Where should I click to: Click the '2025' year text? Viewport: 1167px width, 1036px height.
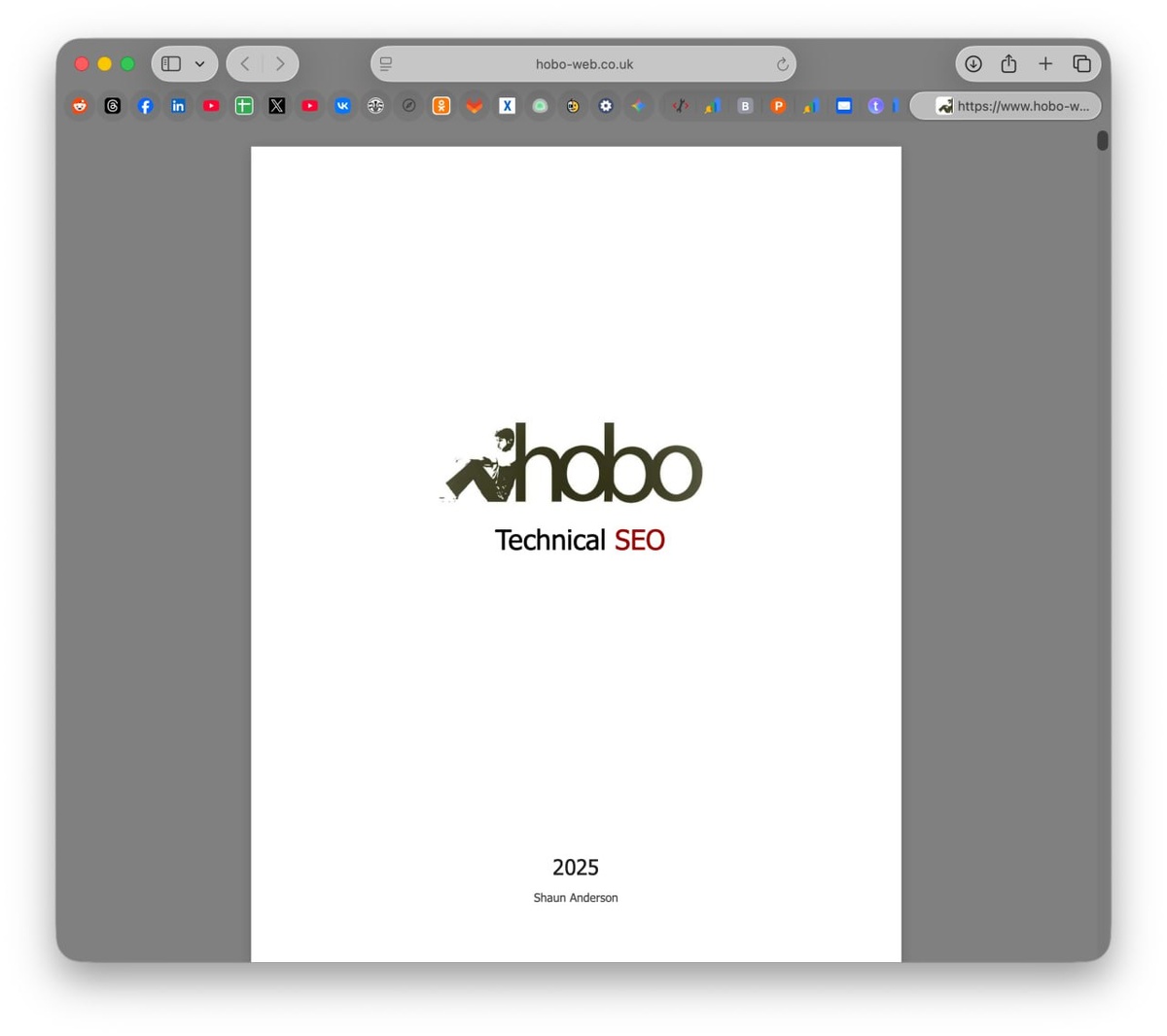(x=576, y=868)
